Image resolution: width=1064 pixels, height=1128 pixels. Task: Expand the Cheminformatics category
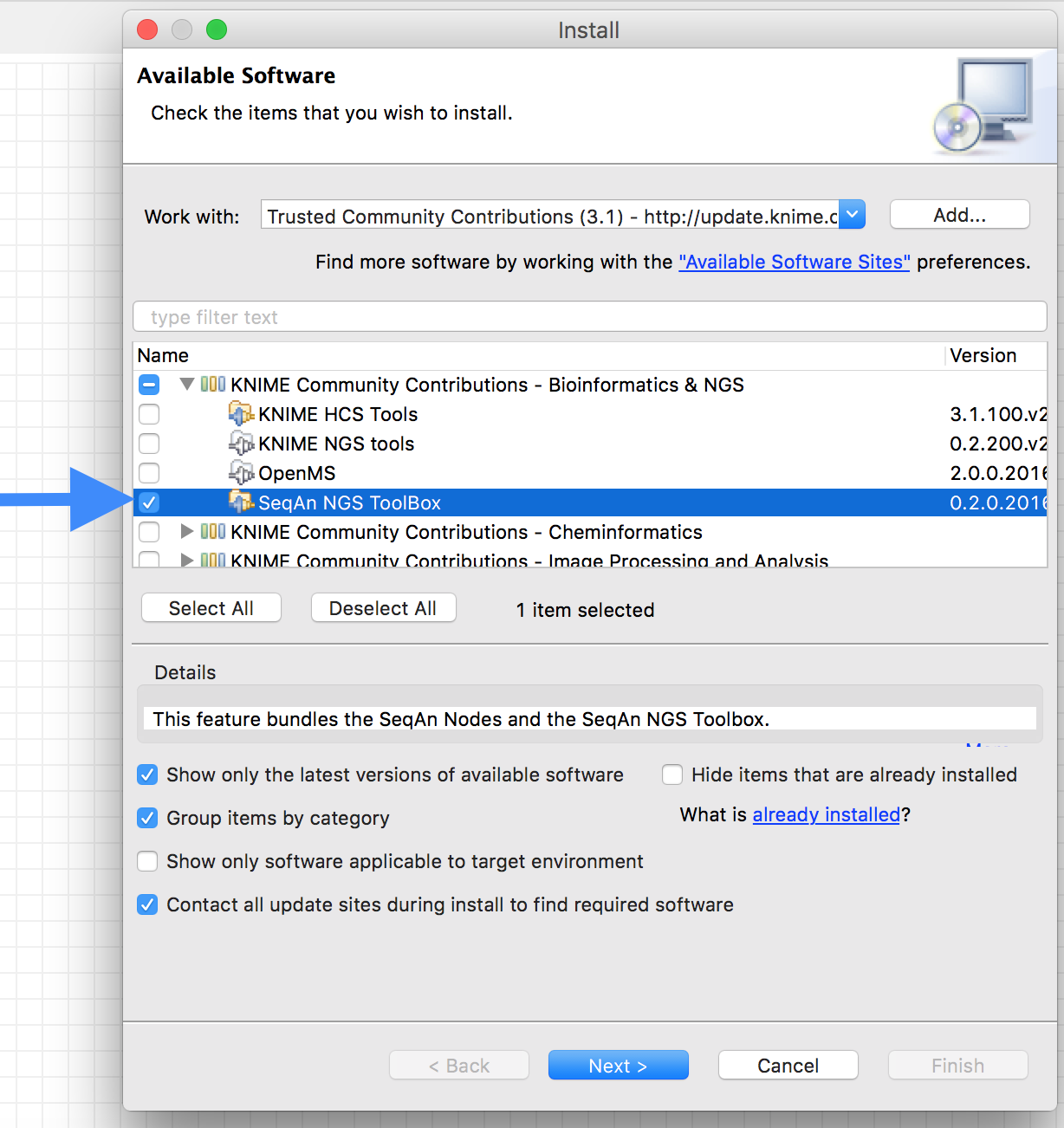point(186,532)
